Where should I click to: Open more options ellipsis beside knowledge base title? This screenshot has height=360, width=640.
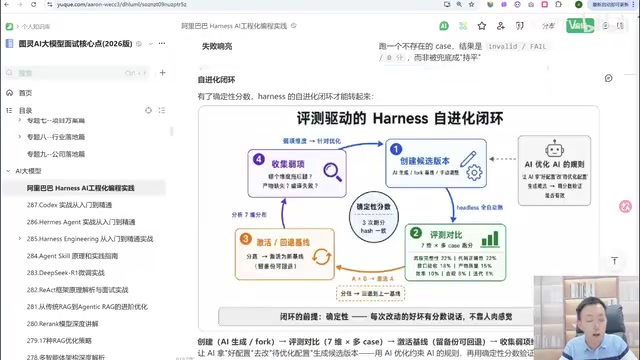click(162, 43)
